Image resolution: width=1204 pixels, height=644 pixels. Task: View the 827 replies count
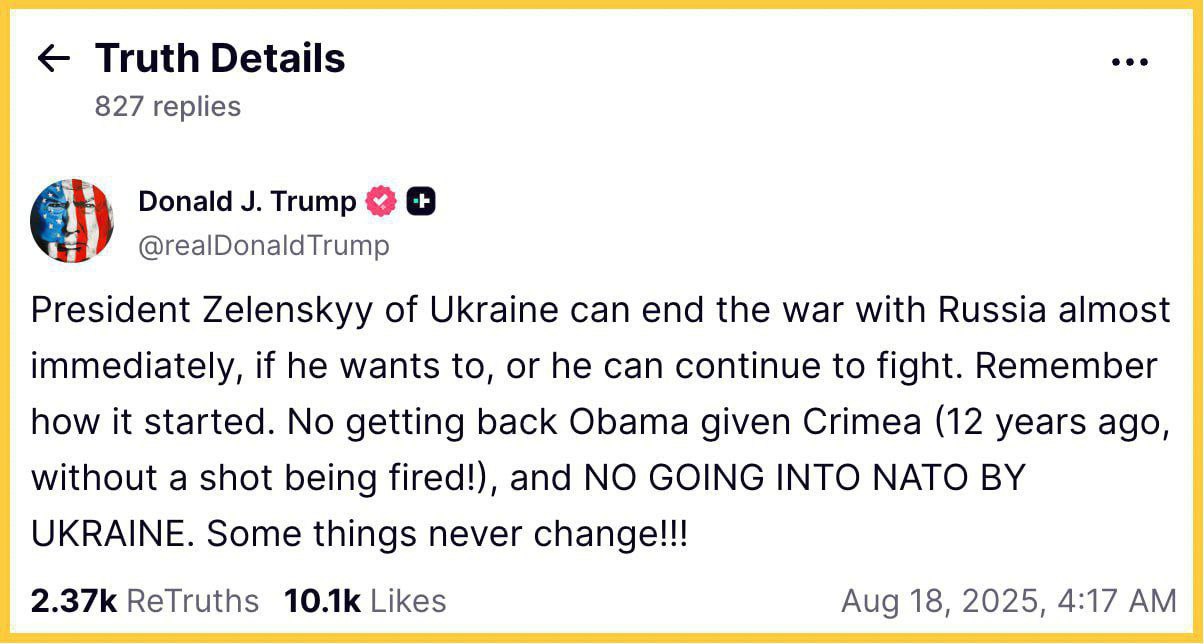coord(168,106)
